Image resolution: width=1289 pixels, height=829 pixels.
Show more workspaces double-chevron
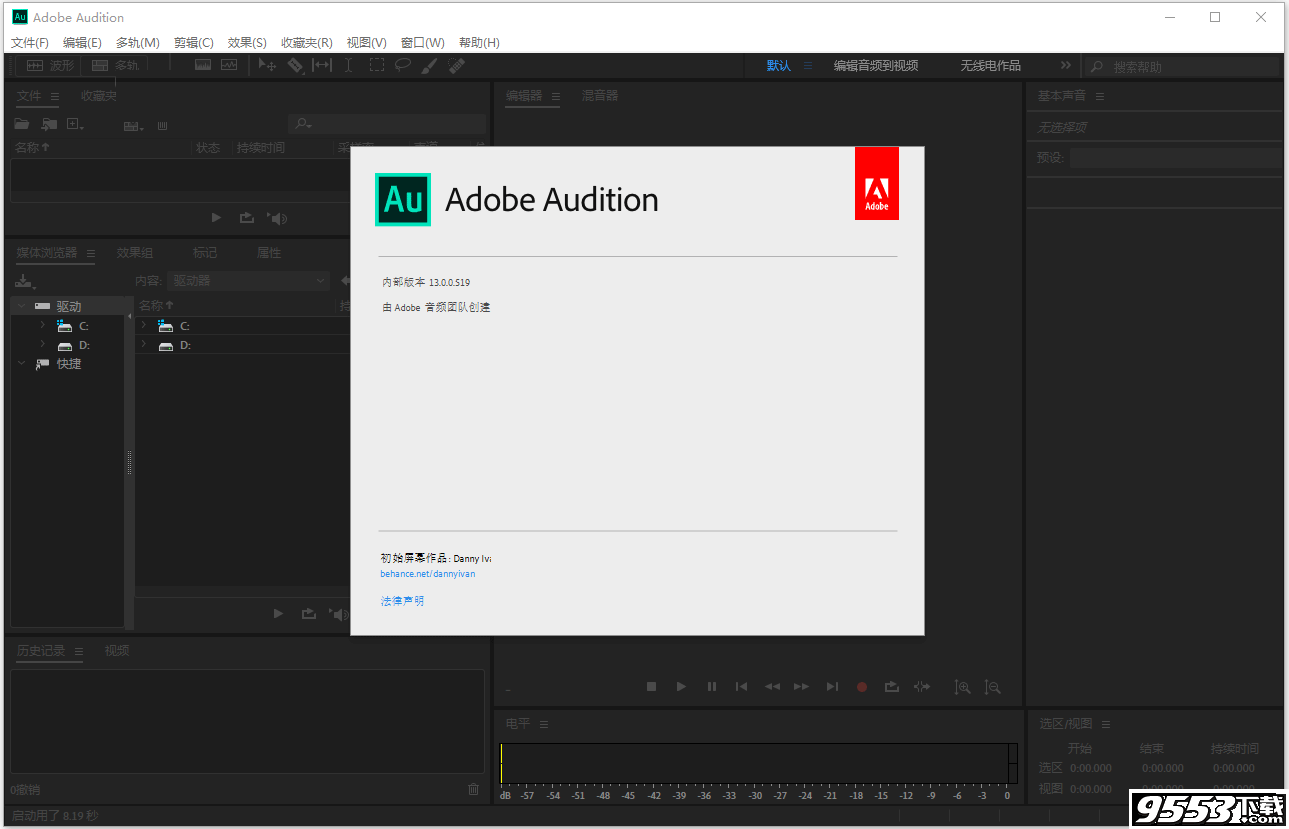1065,65
